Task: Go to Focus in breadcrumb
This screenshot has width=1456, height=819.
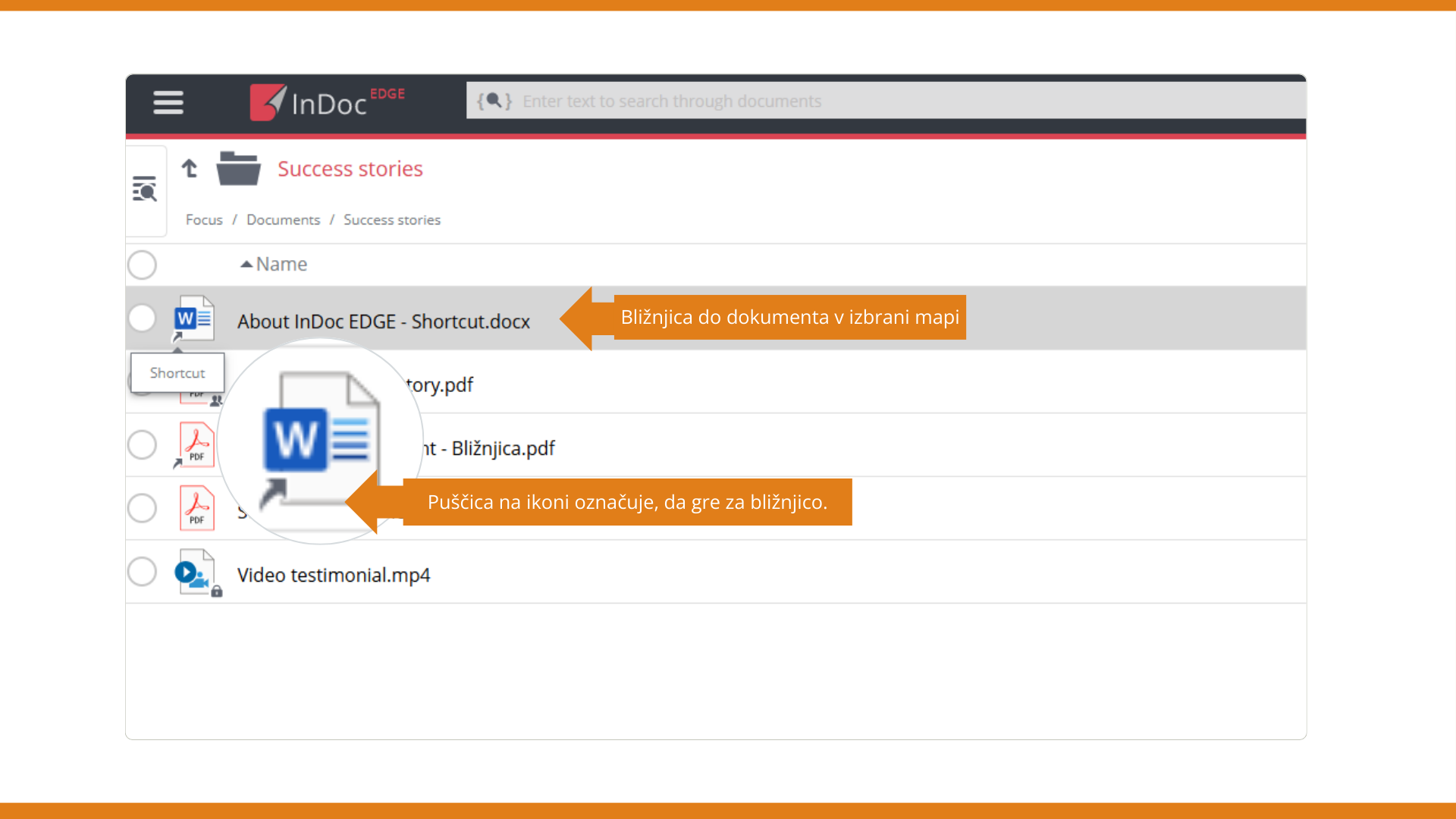Action: point(204,220)
